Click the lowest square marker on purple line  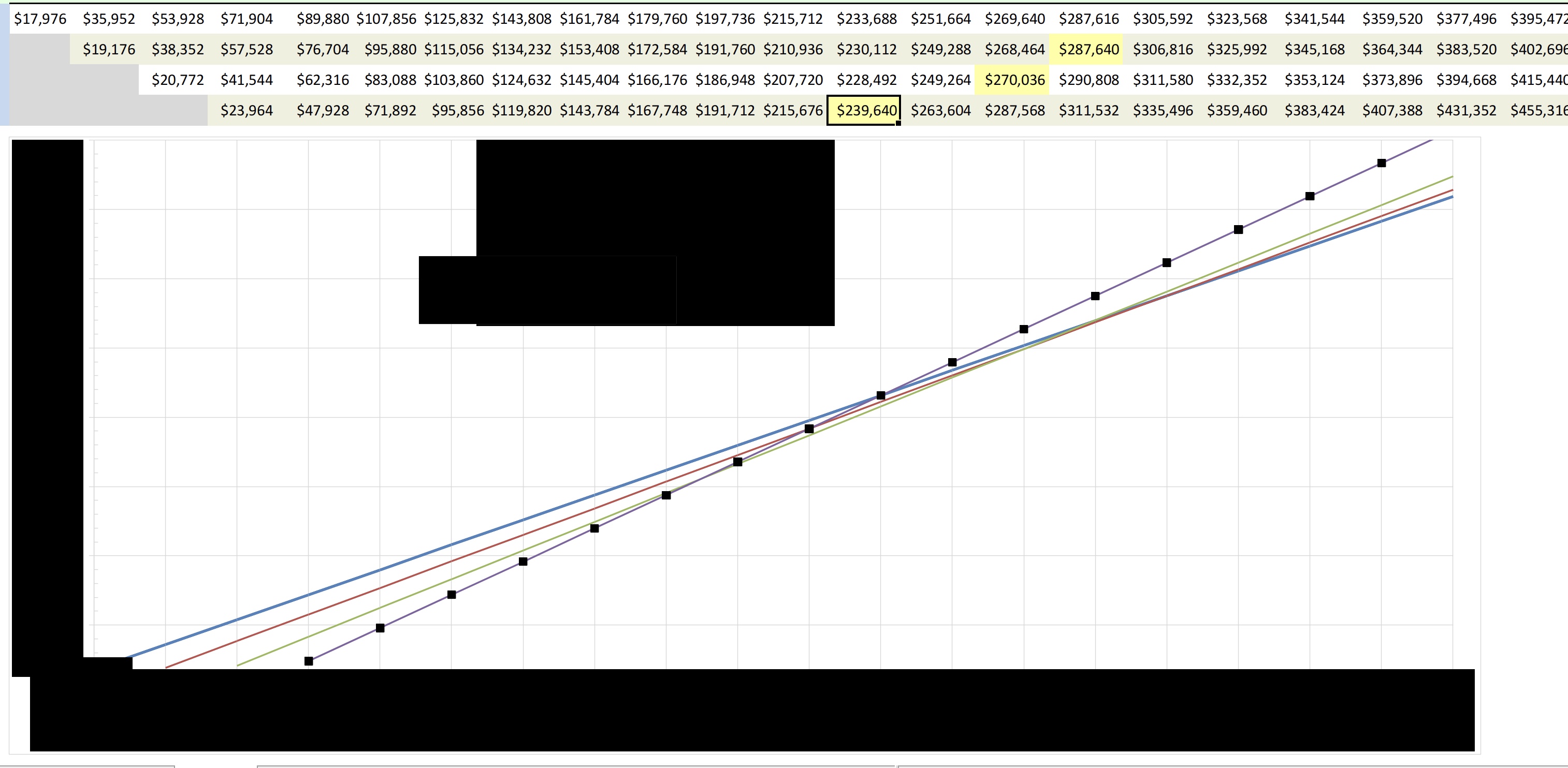pos(309,661)
